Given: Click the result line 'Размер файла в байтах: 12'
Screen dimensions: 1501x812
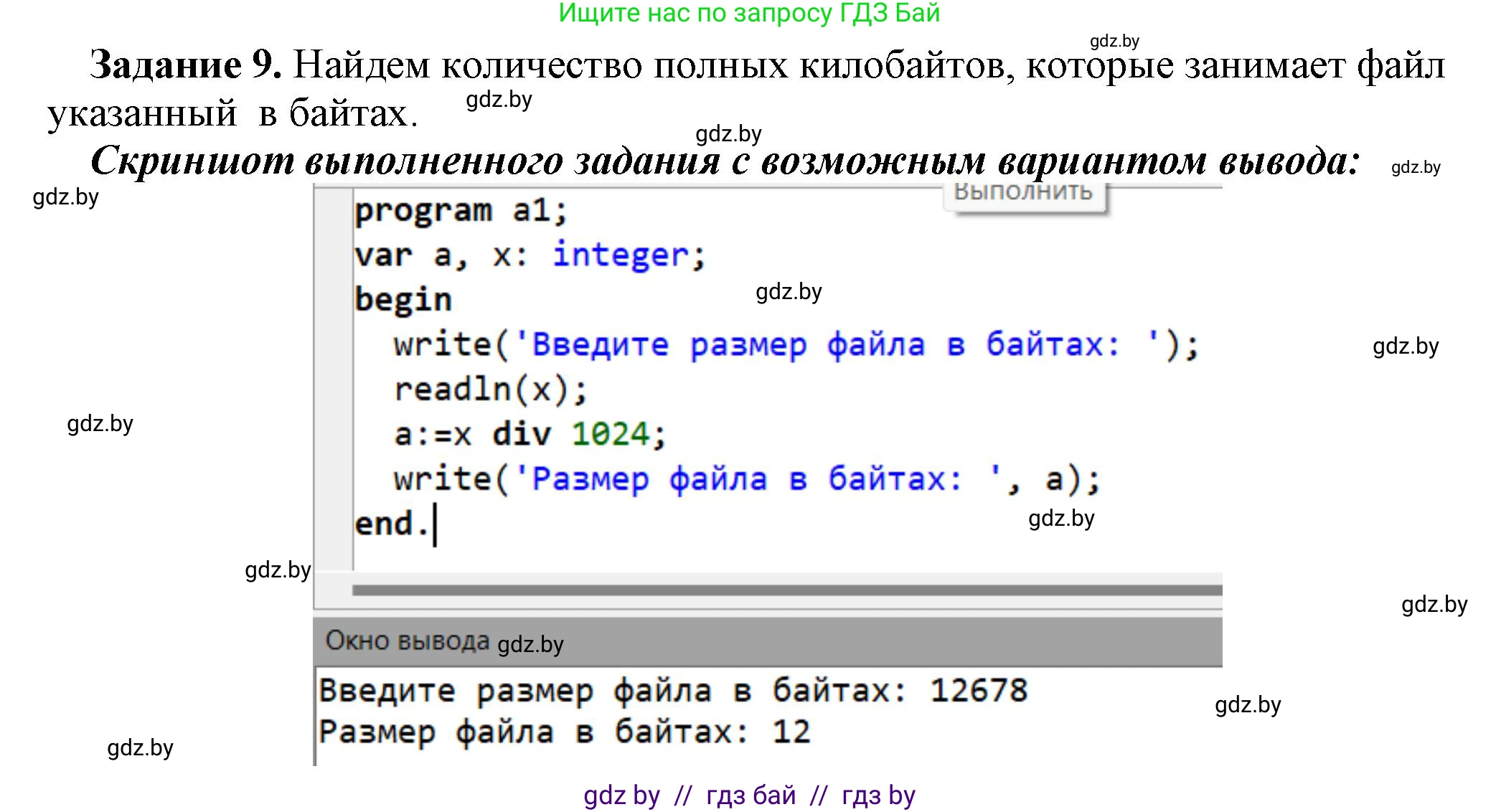Looking at the screenshot, I should [x=564, y=732].
